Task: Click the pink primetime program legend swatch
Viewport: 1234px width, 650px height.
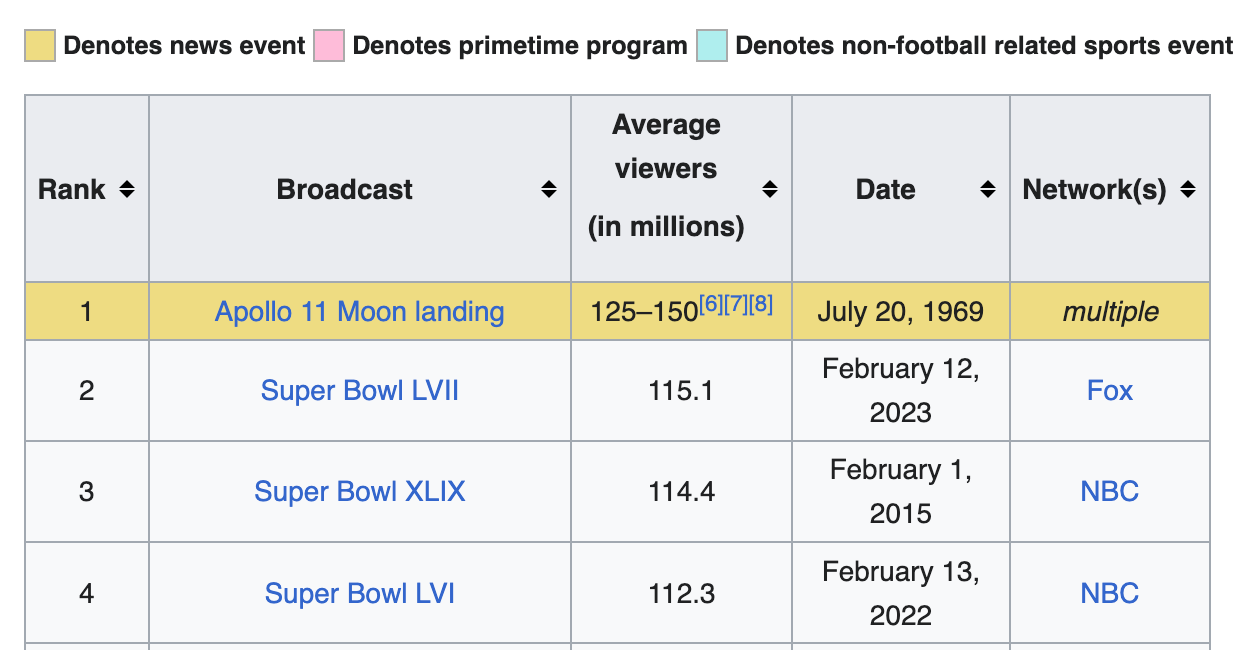Action: click(328, 44)
